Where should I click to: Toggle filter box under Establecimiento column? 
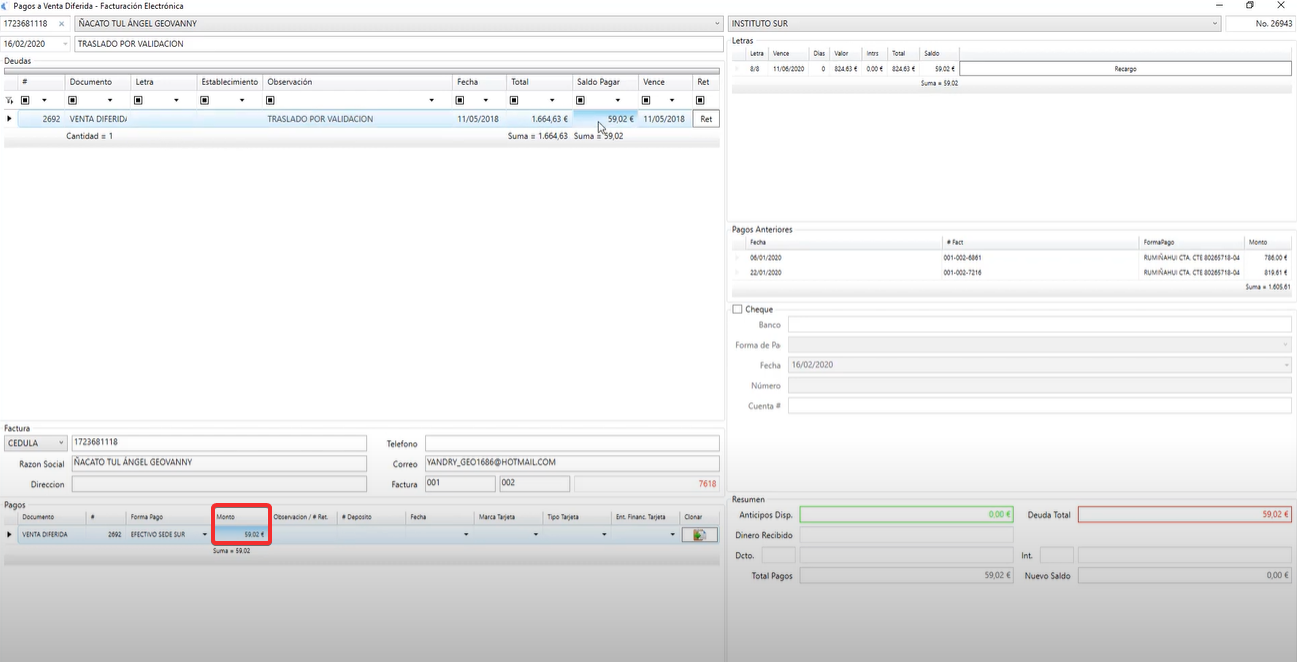205,100
